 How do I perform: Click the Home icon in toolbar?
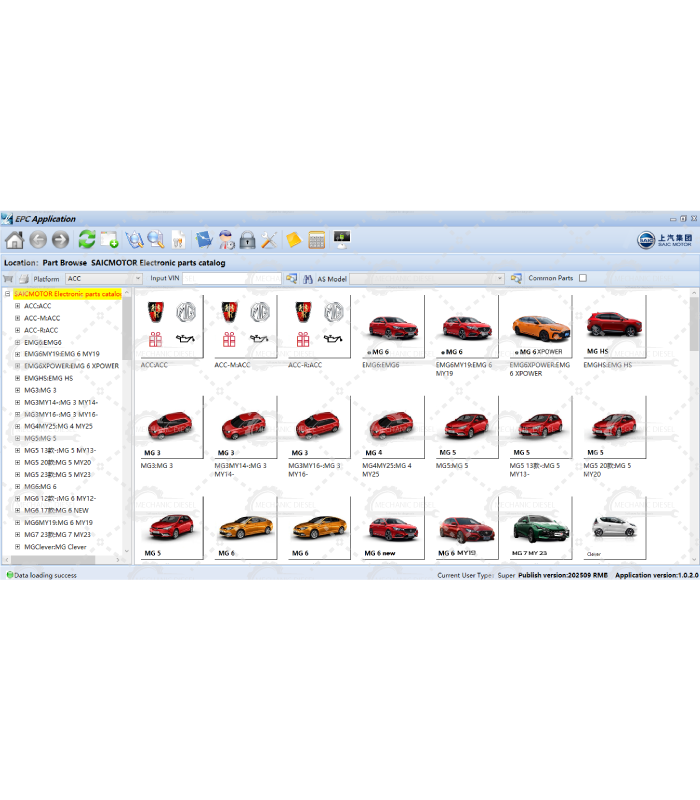click(x=14, y=240)
